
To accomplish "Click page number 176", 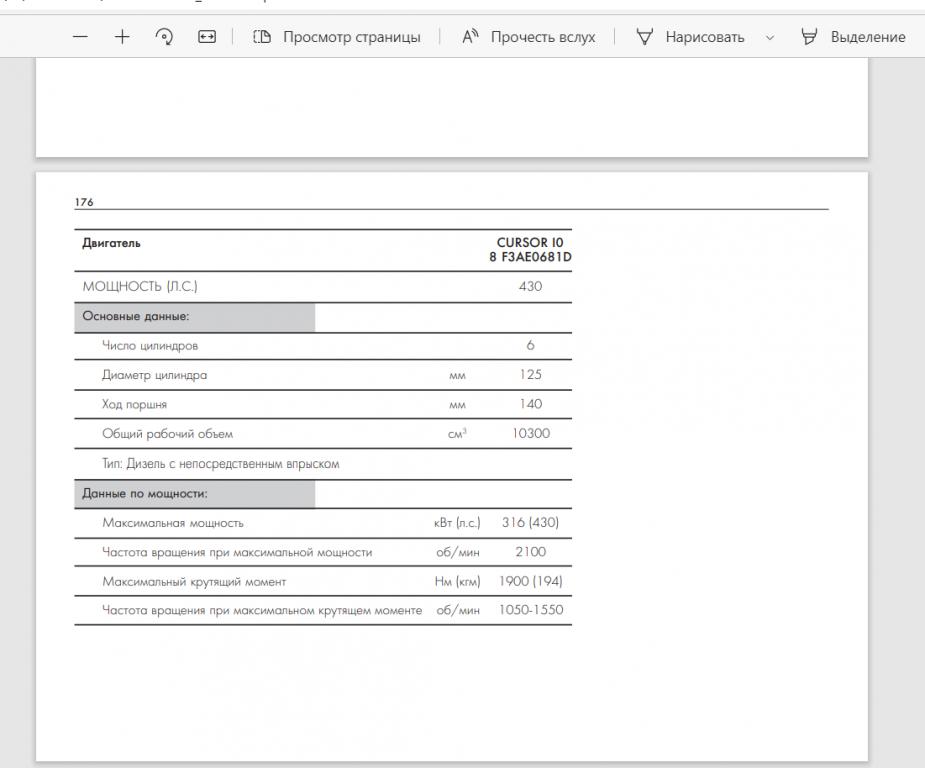I will click(x=83, y=201).
